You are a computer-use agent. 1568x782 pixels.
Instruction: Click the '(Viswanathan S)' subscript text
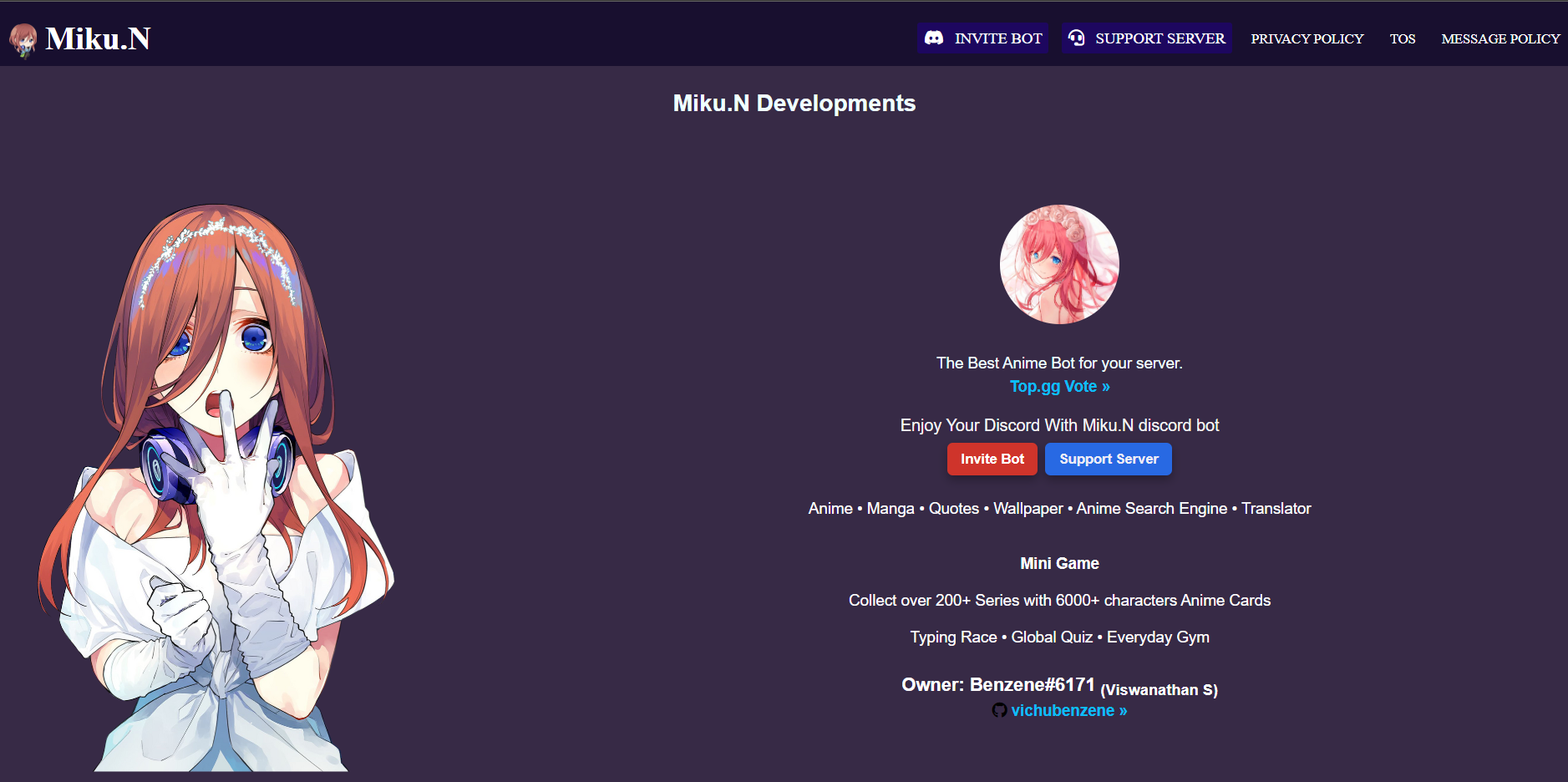pos(1159,690)
